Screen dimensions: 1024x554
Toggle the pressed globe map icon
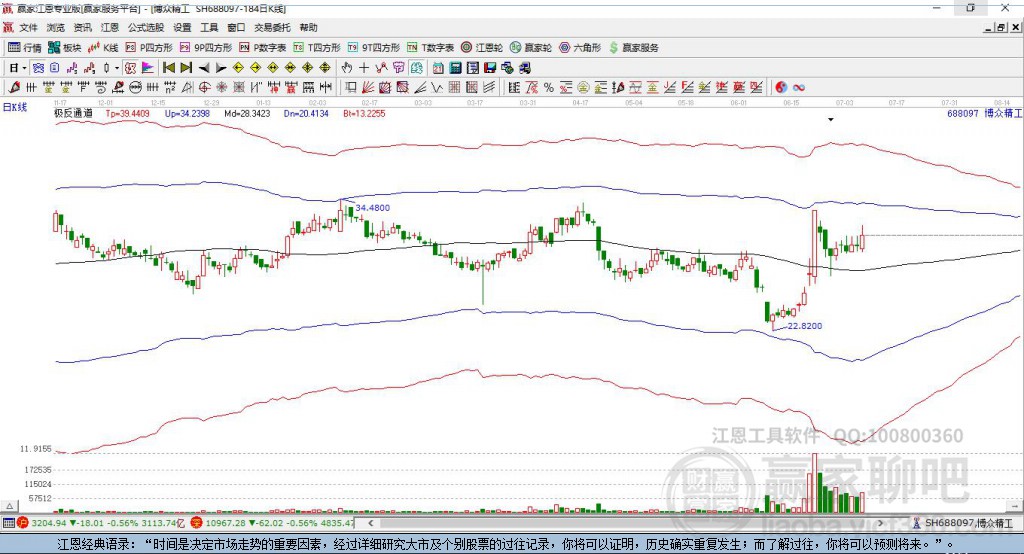point(416,68)
